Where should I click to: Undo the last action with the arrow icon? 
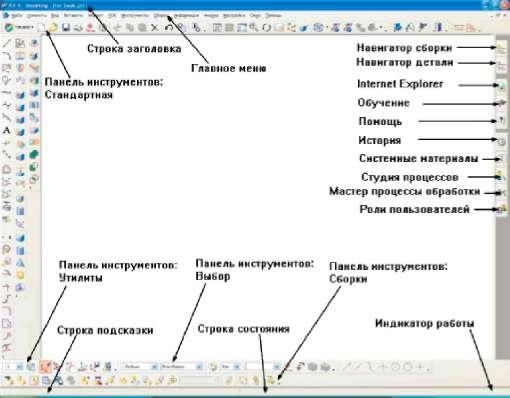(169, 28)
